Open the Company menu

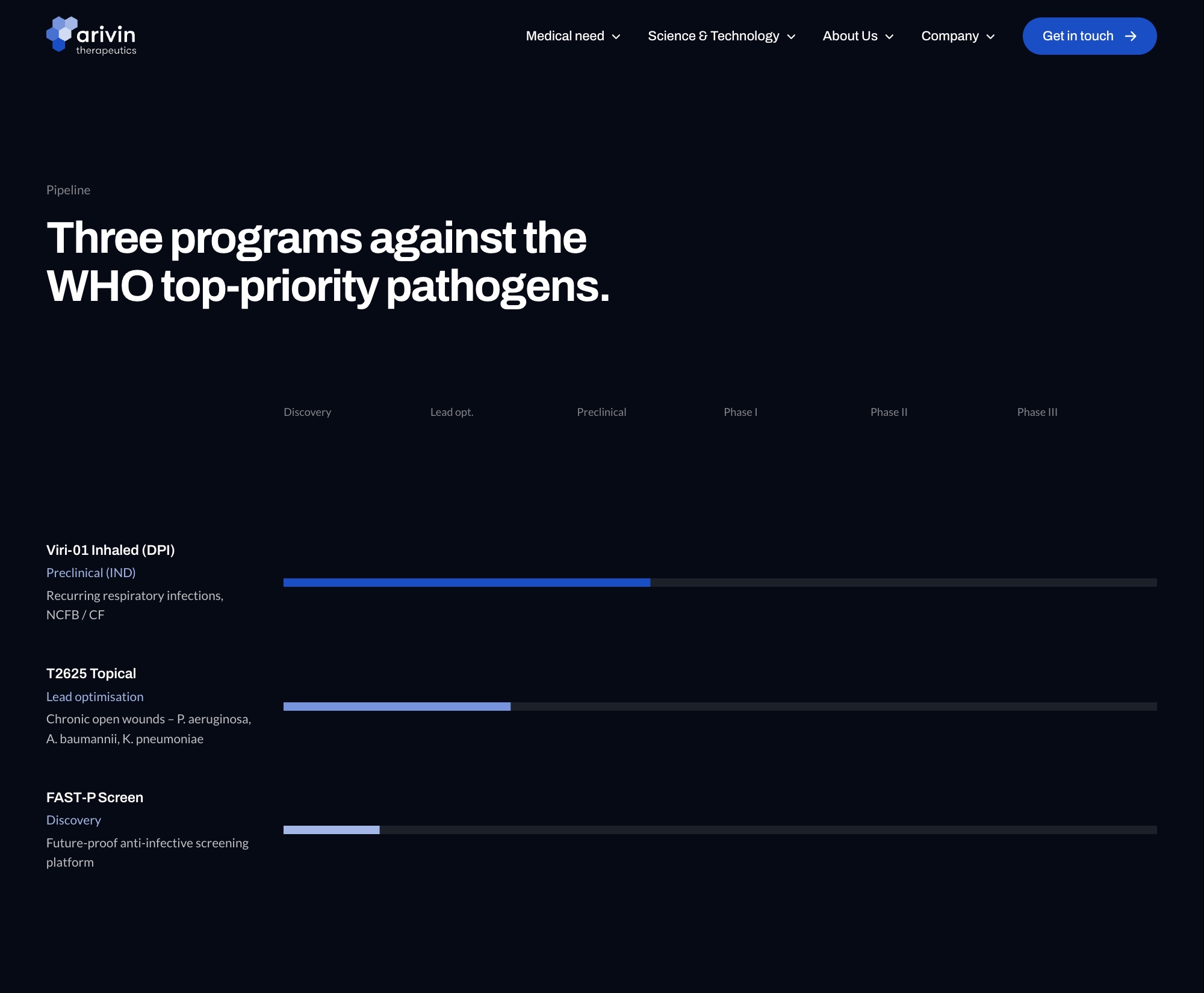958,36
